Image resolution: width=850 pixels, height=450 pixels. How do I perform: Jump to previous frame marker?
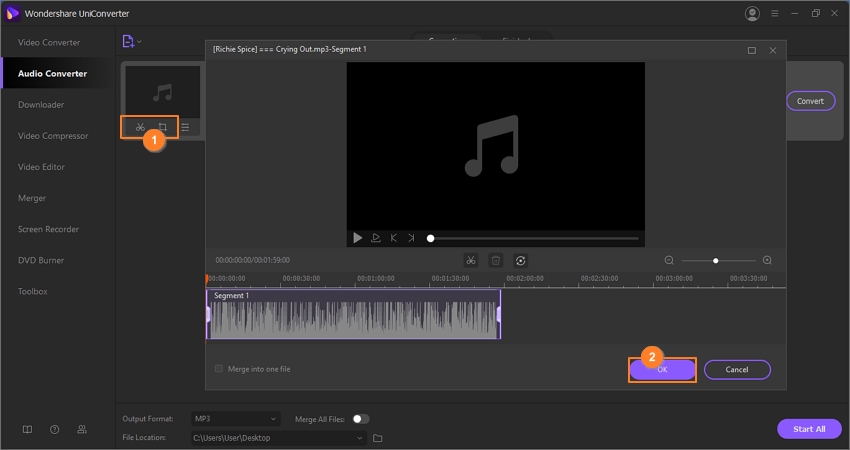click(394, 237)
